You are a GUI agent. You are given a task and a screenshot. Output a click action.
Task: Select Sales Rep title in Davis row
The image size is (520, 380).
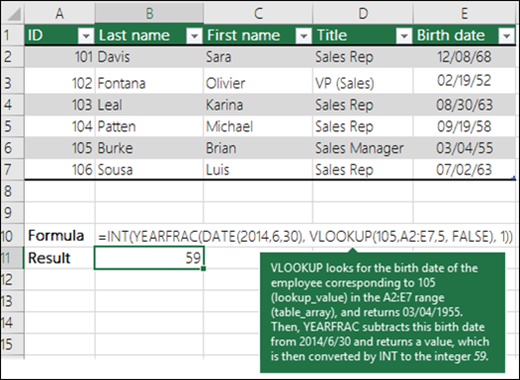point(363,57)
